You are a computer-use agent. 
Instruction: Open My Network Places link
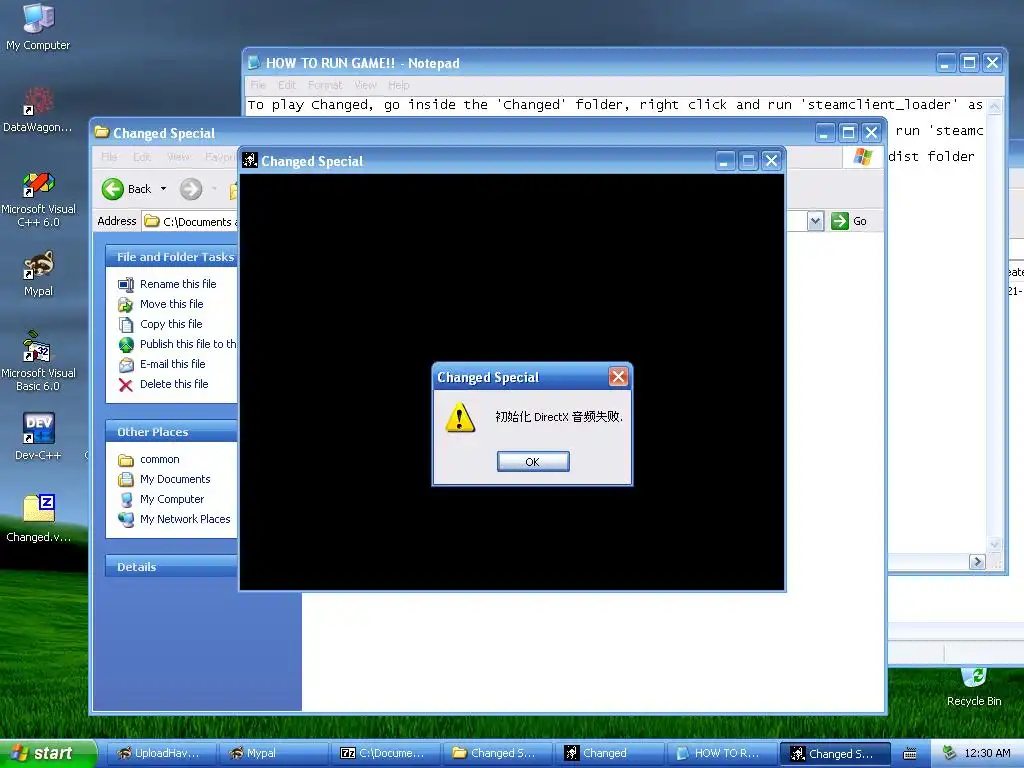point(185,519)
